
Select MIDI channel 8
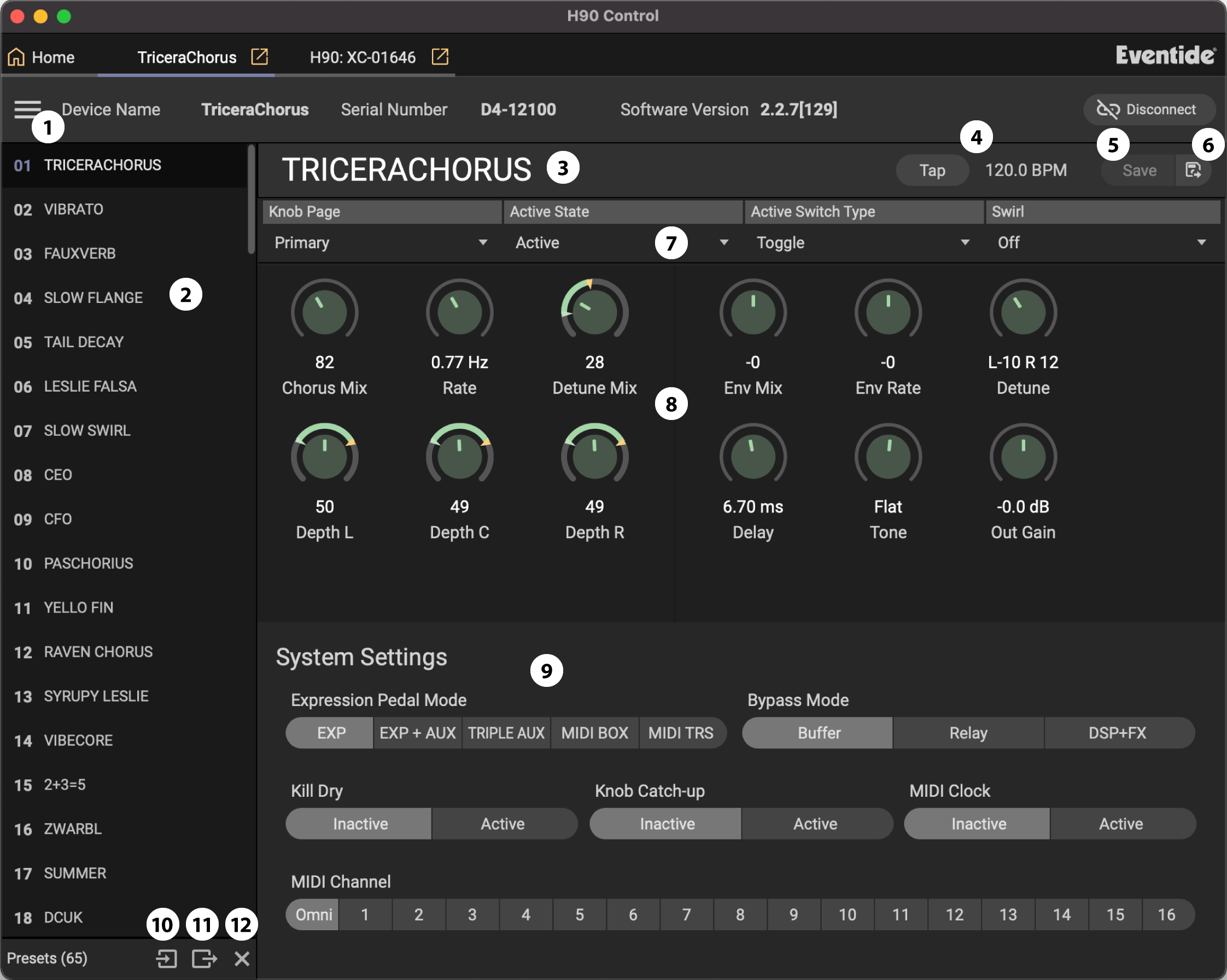tap(740, 915)
